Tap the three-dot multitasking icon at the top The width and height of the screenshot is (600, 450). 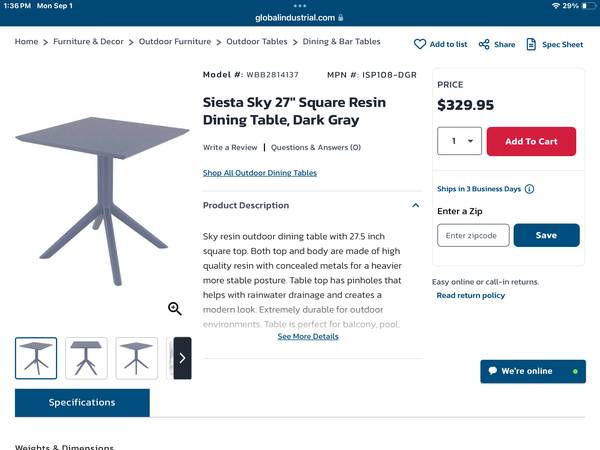click(x=300, y=6)
